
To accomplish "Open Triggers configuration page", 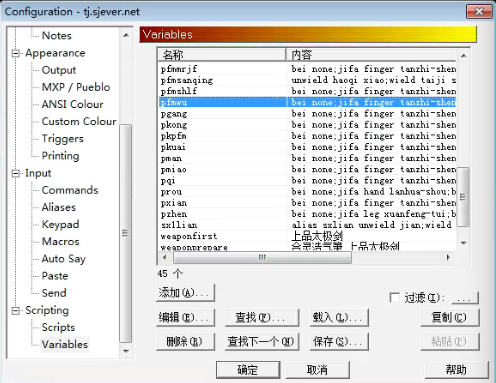I will tap(62, 139).
